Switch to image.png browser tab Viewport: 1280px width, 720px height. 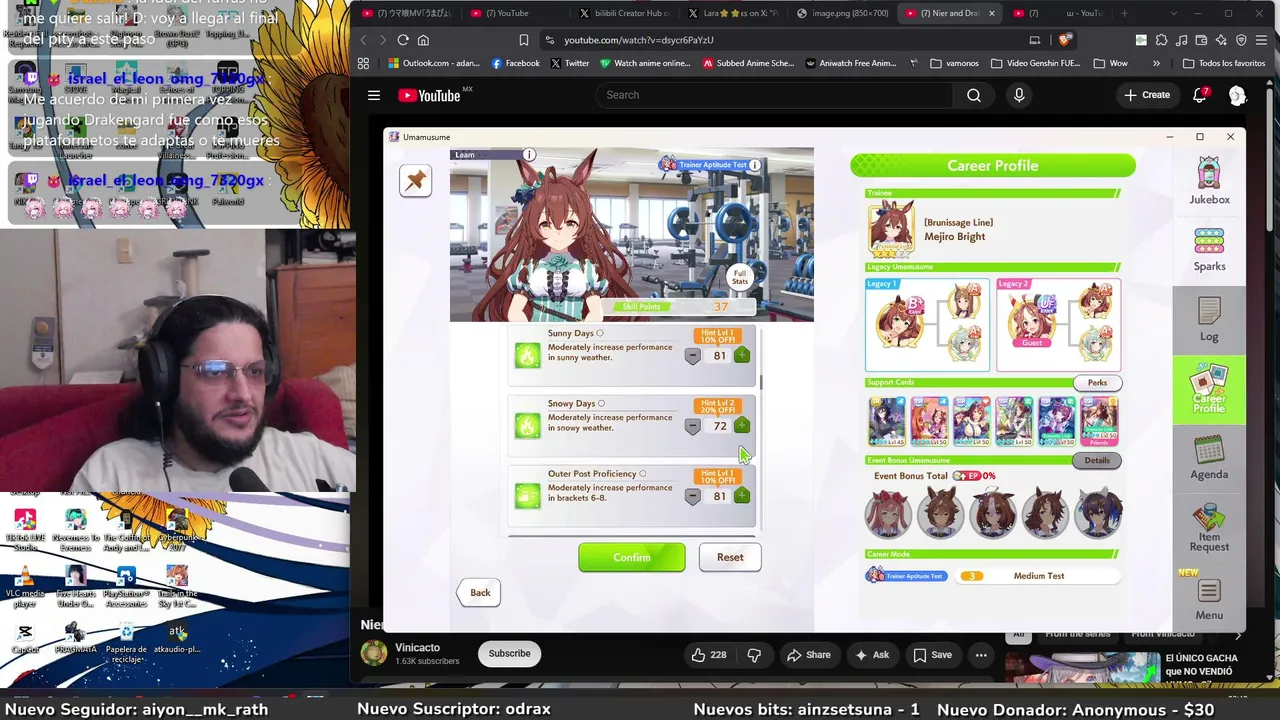tap(842, 13)
